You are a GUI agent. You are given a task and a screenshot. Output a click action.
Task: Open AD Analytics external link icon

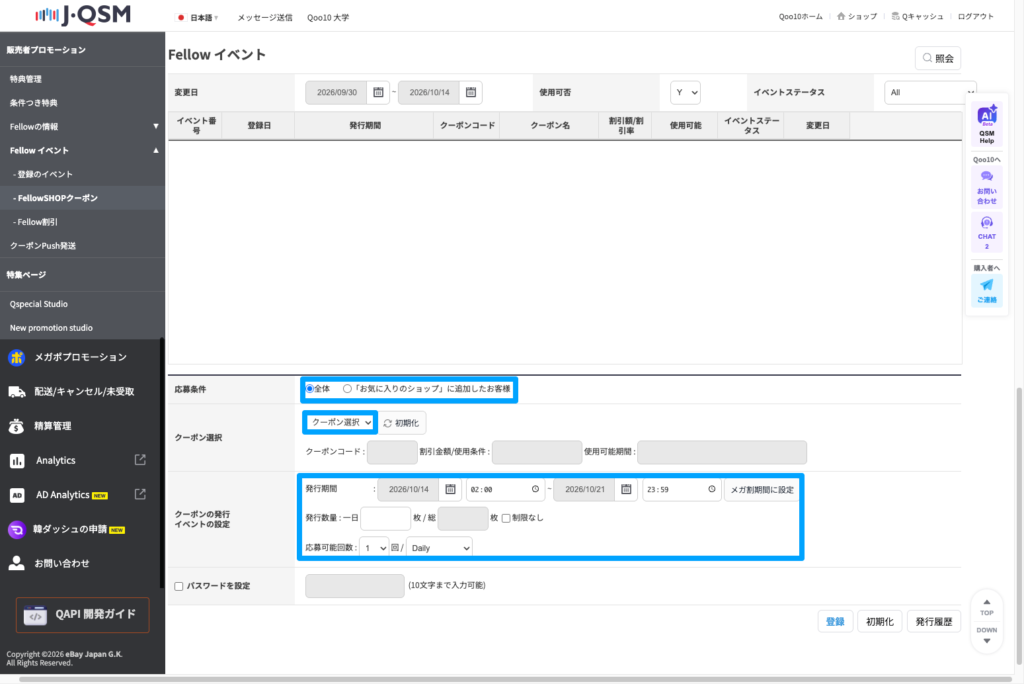140,494
